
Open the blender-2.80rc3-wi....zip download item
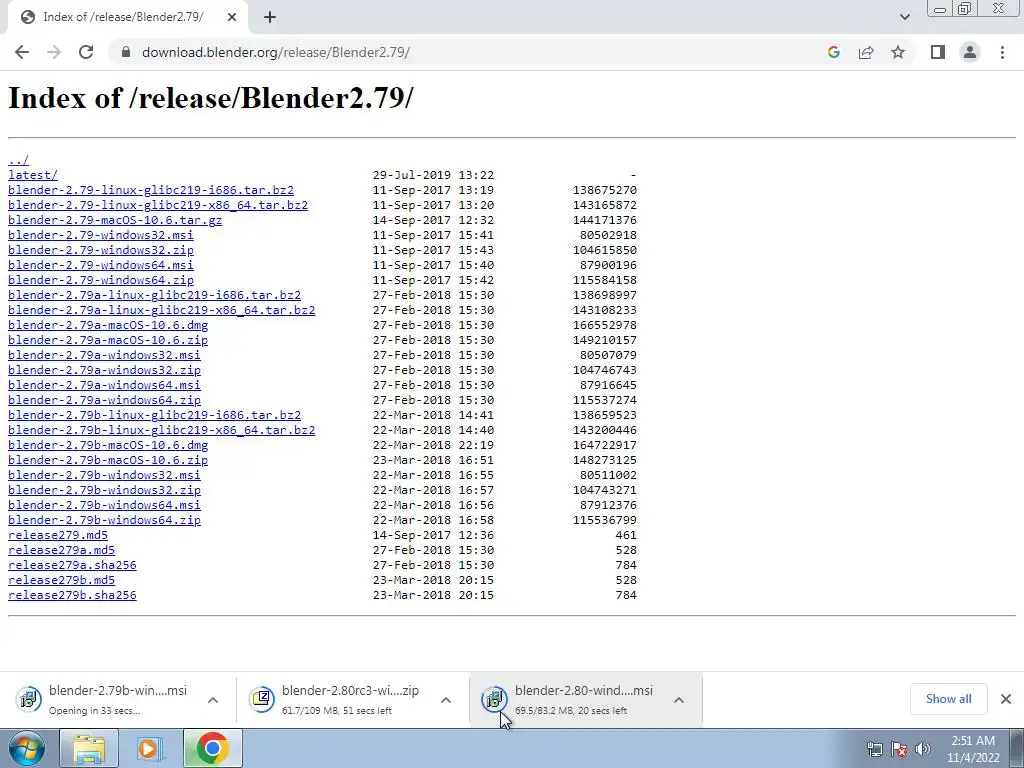(351, 699)
